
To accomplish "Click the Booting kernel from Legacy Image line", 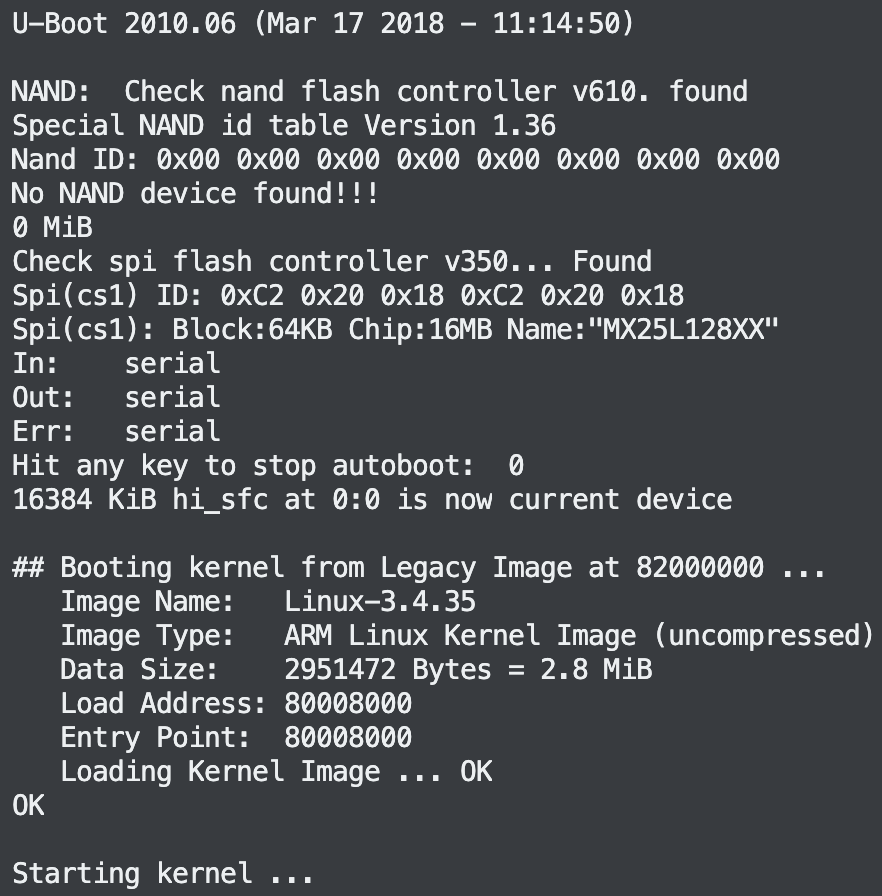I will (418, 567).
